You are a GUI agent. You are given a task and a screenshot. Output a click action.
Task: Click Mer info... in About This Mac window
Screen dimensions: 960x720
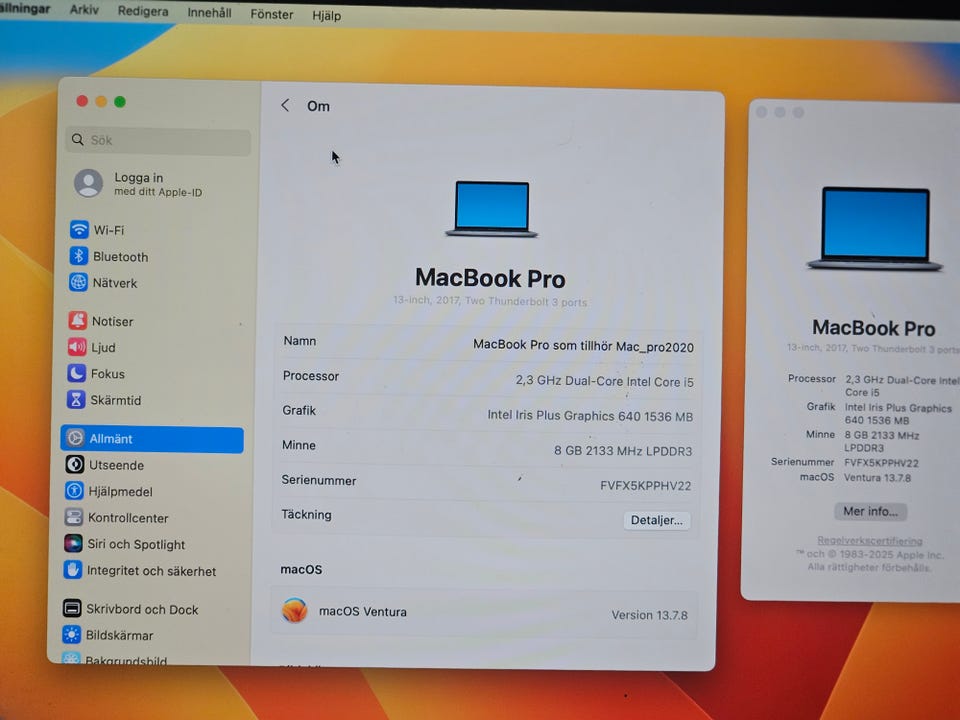[870, 511]
